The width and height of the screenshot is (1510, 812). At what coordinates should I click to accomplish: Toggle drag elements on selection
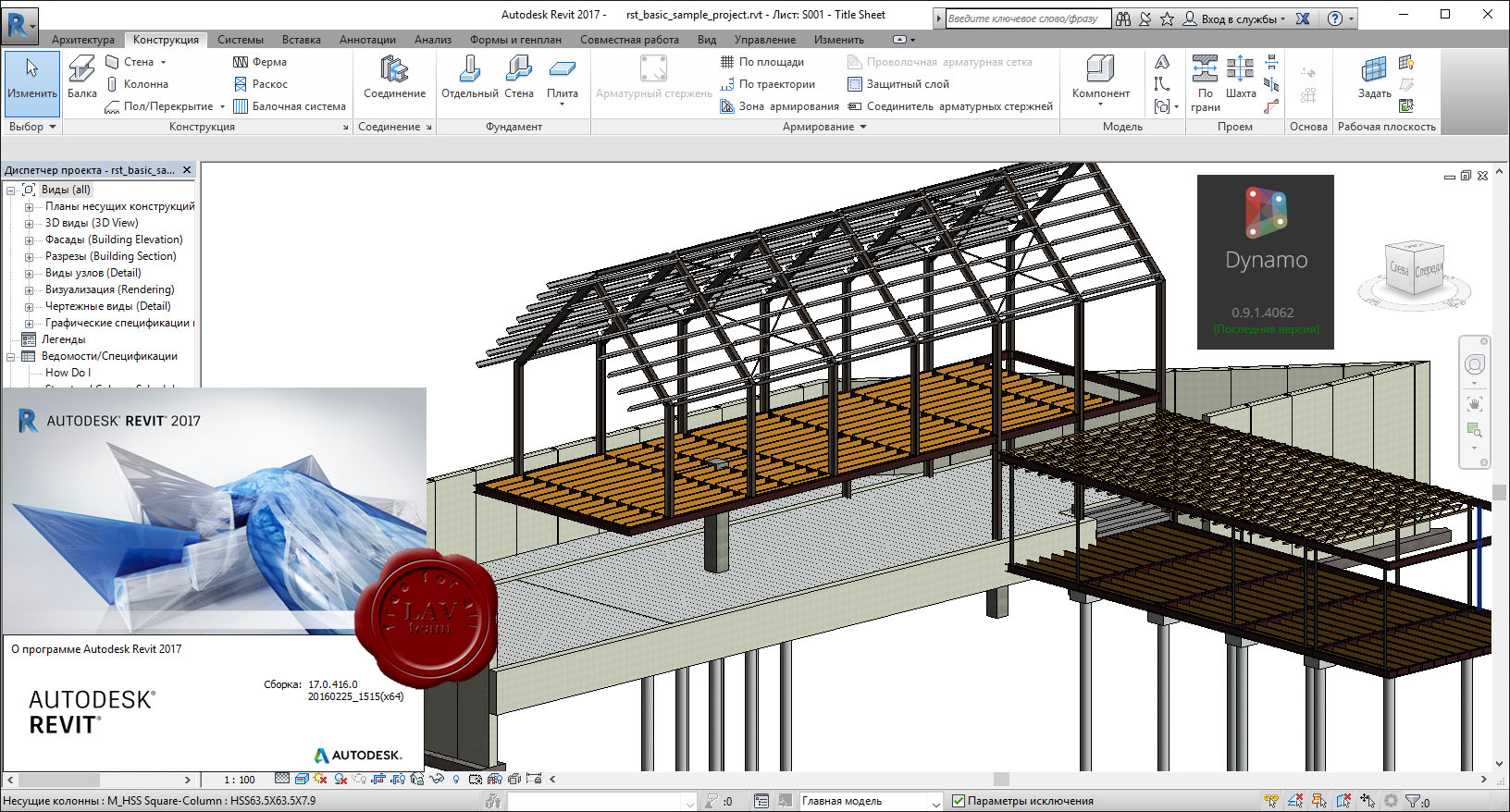click(x=1368, y=801)
